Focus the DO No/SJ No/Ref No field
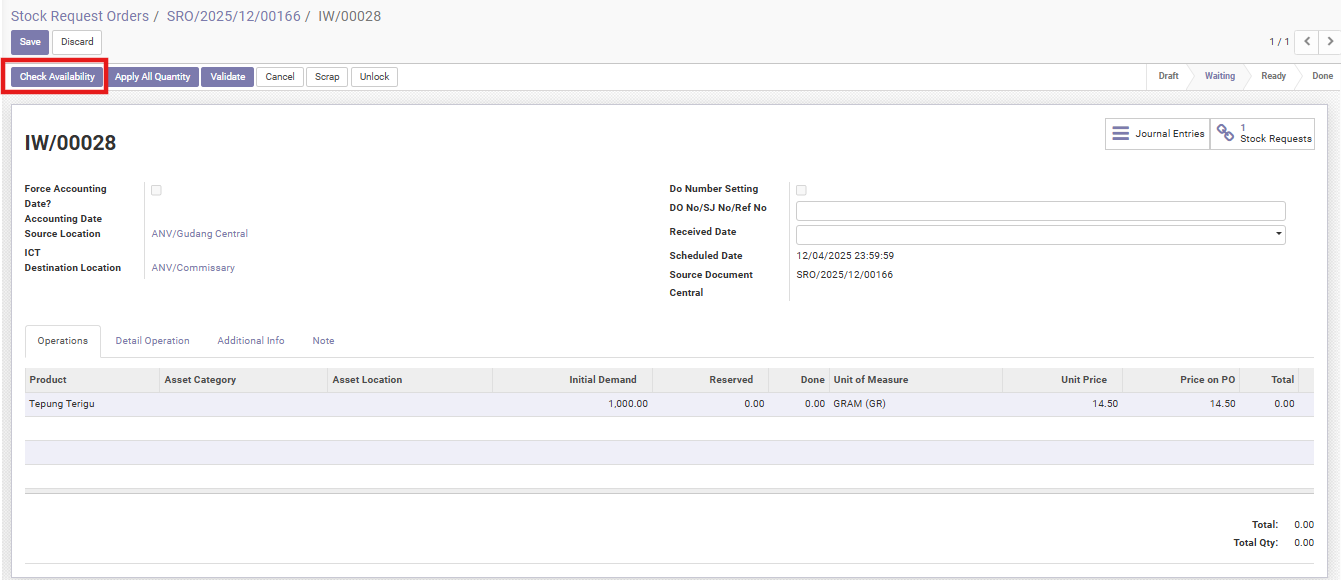1341x580 pixels. pyautogui.click(x=1040, y=211)
